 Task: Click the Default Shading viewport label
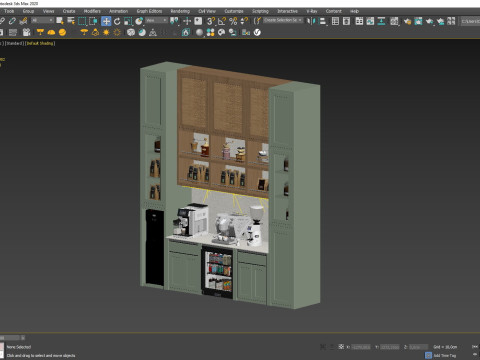point(40,43)
